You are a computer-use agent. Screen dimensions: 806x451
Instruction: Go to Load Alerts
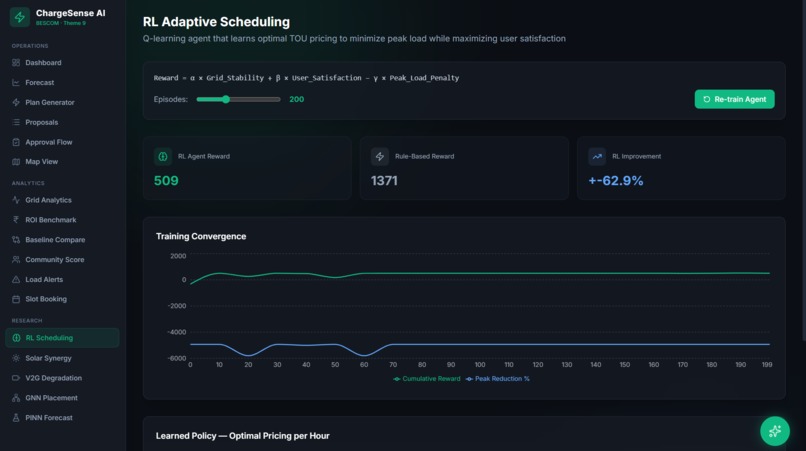coord(62,279)
